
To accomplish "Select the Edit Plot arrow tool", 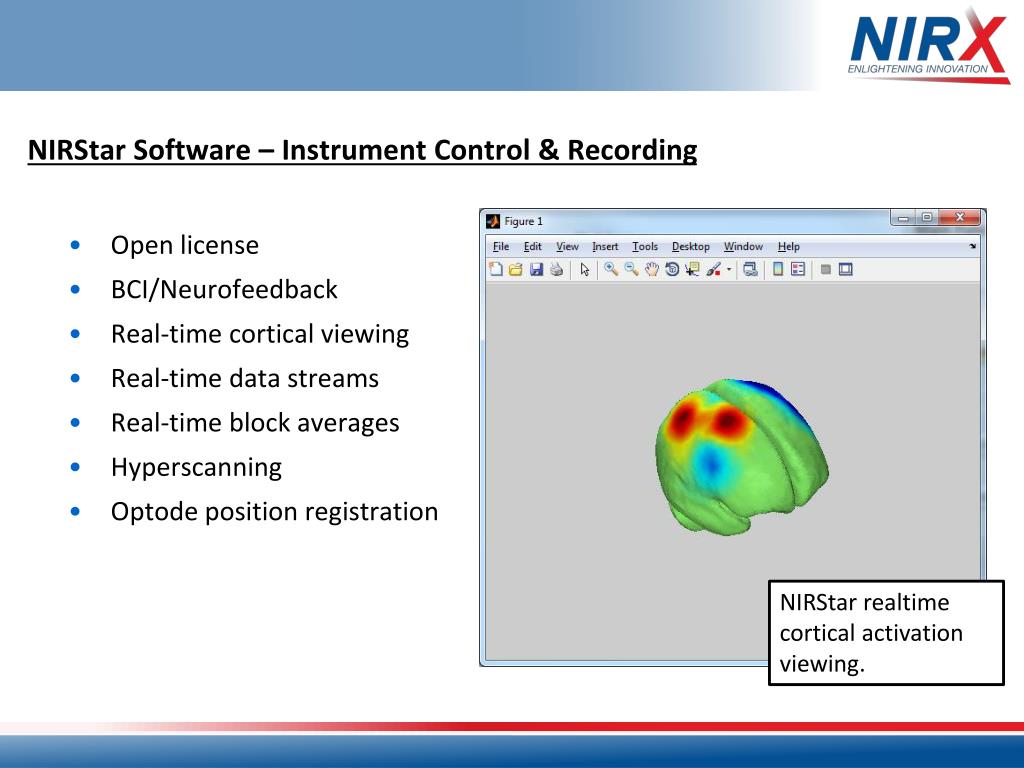I will pyautogui.click(x=584, y=269).
